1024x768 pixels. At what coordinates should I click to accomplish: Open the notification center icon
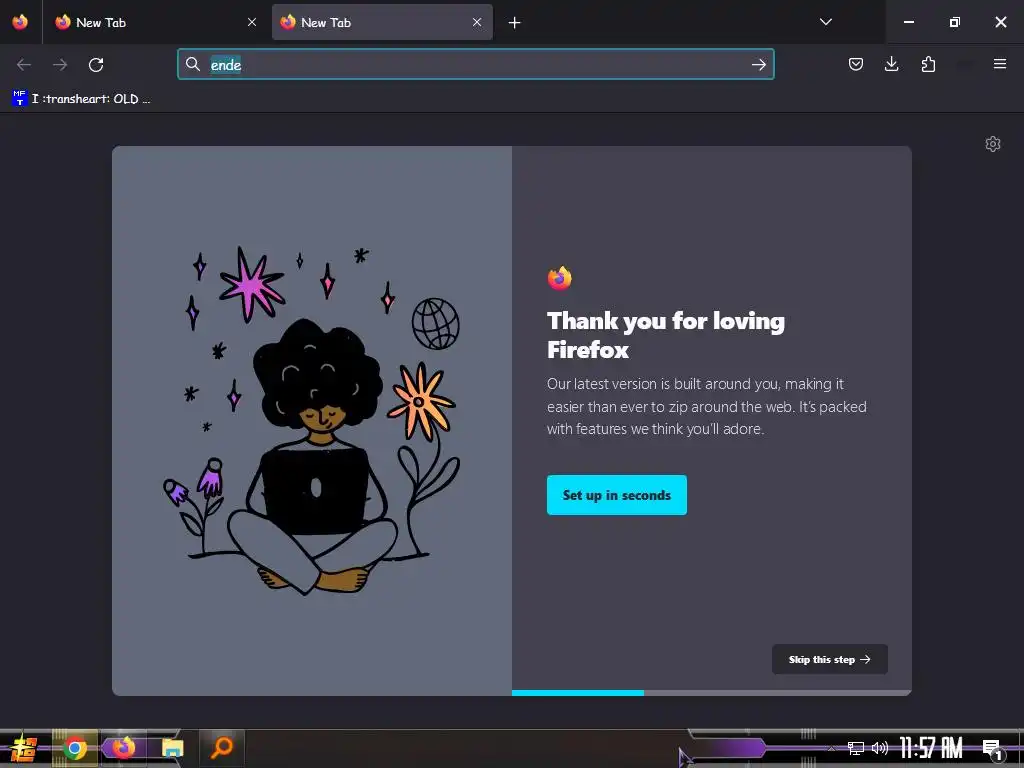(x=992, y=750)
